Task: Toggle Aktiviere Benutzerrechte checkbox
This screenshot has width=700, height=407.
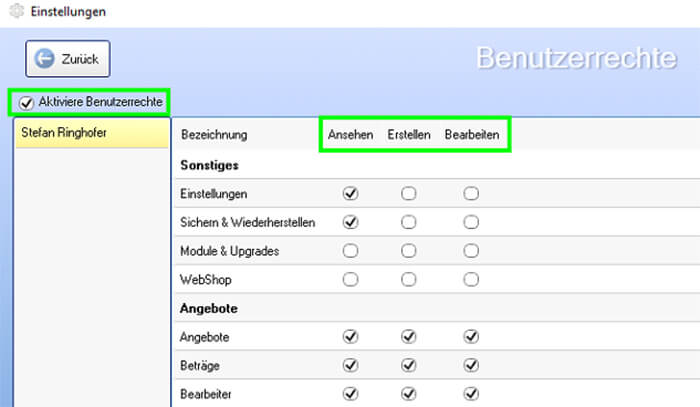Action: [26, 103]
